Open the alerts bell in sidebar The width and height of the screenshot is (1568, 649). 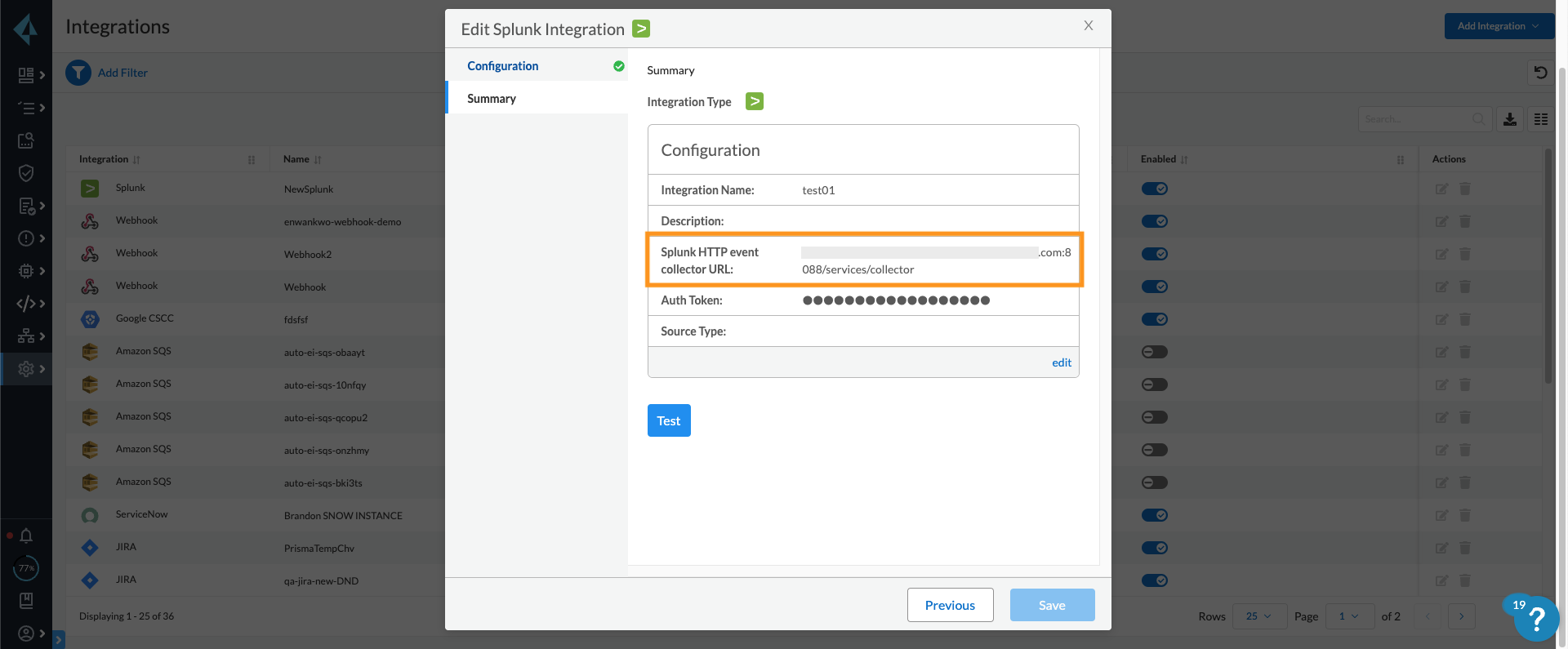(x=26, y=536)
